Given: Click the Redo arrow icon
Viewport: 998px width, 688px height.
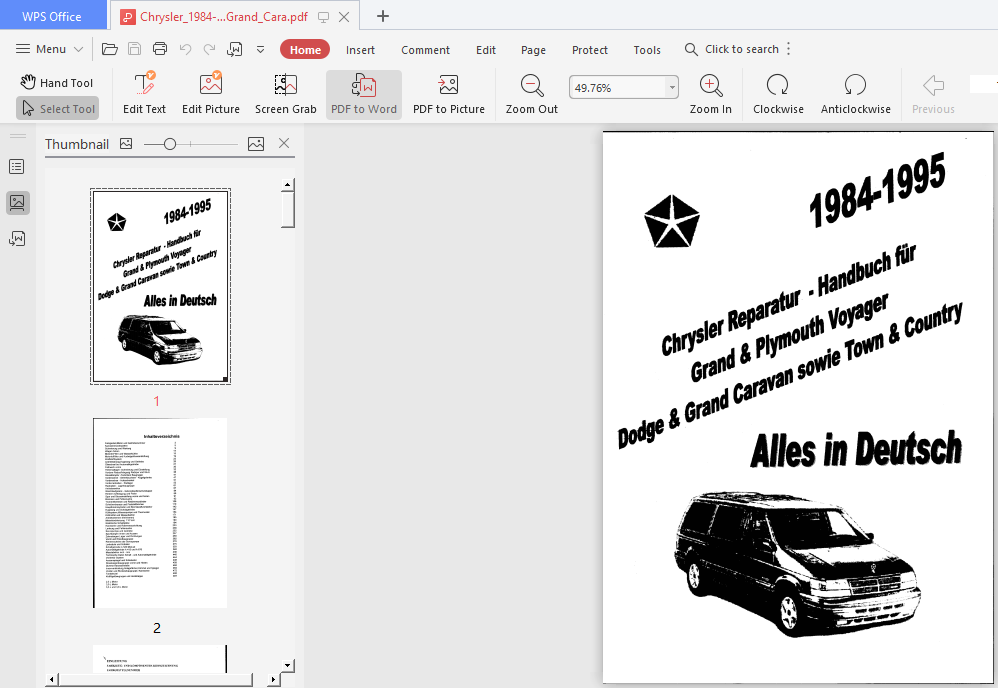Looking at the screenshot, I should (209, 49).
